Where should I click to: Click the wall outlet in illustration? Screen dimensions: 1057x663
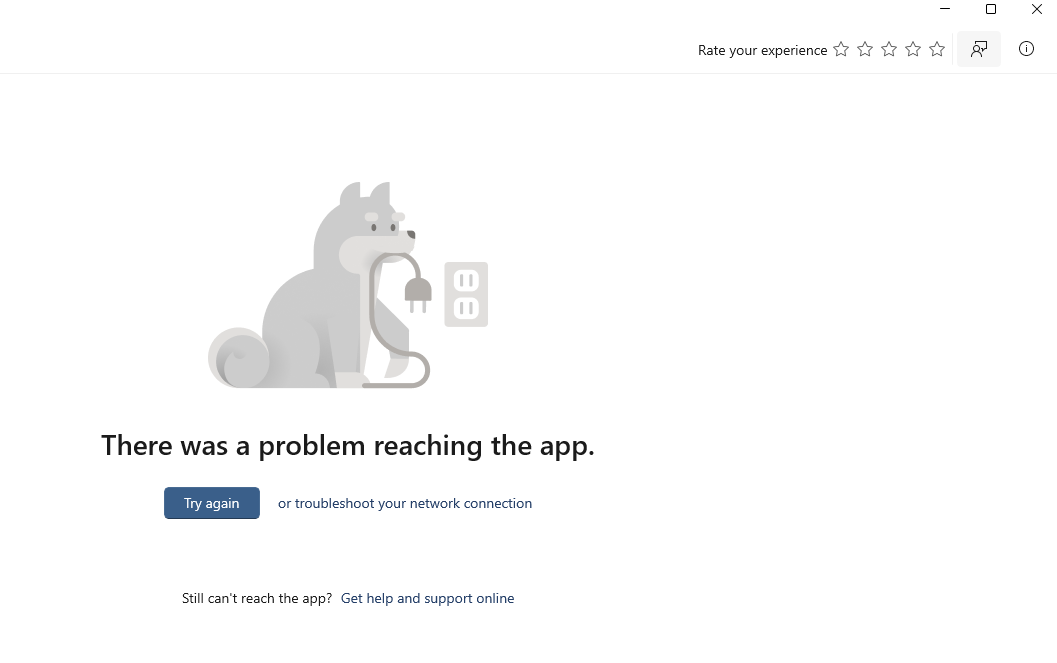466,294
